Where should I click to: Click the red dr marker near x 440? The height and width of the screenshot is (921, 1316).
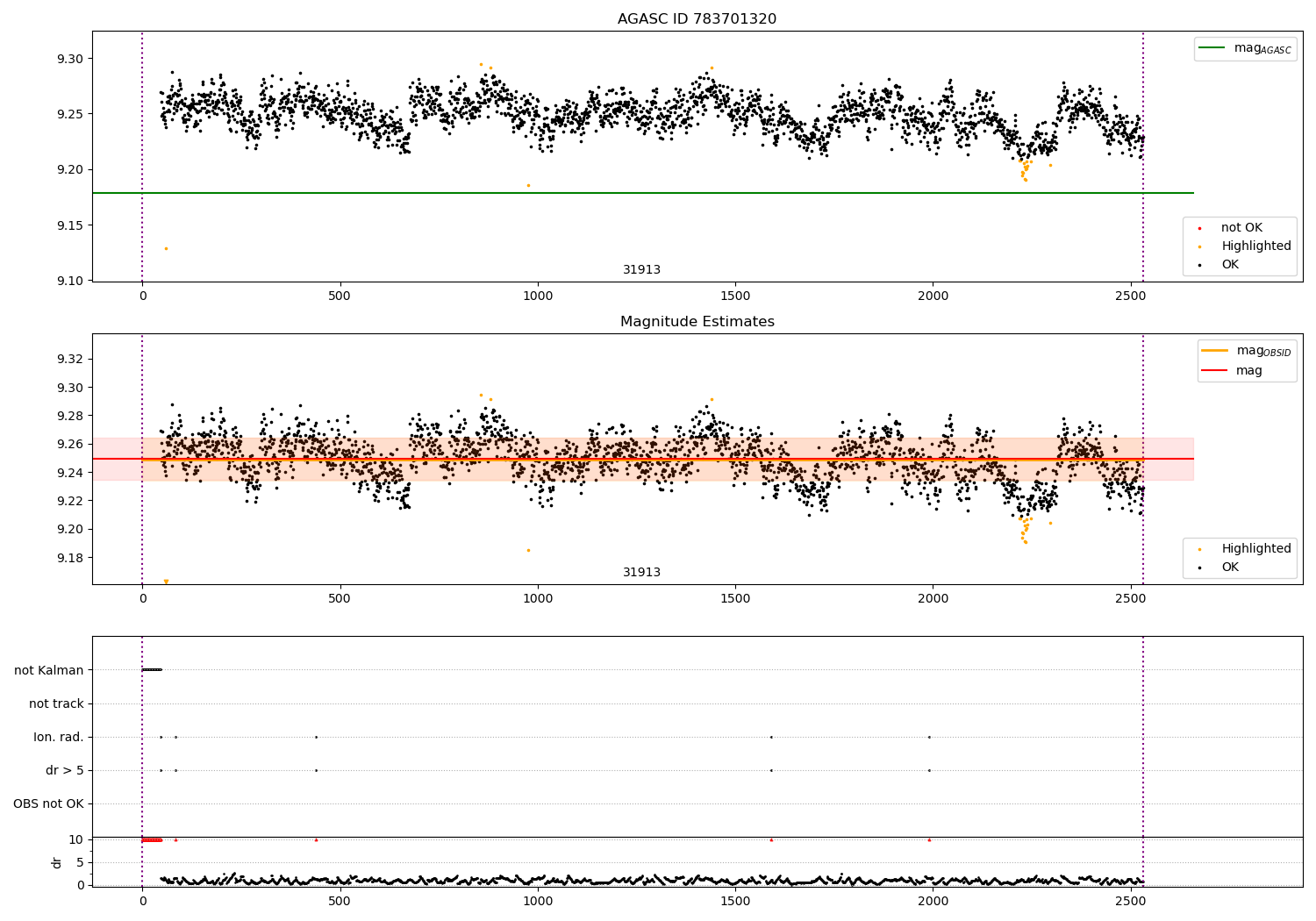tap(316, 839)
